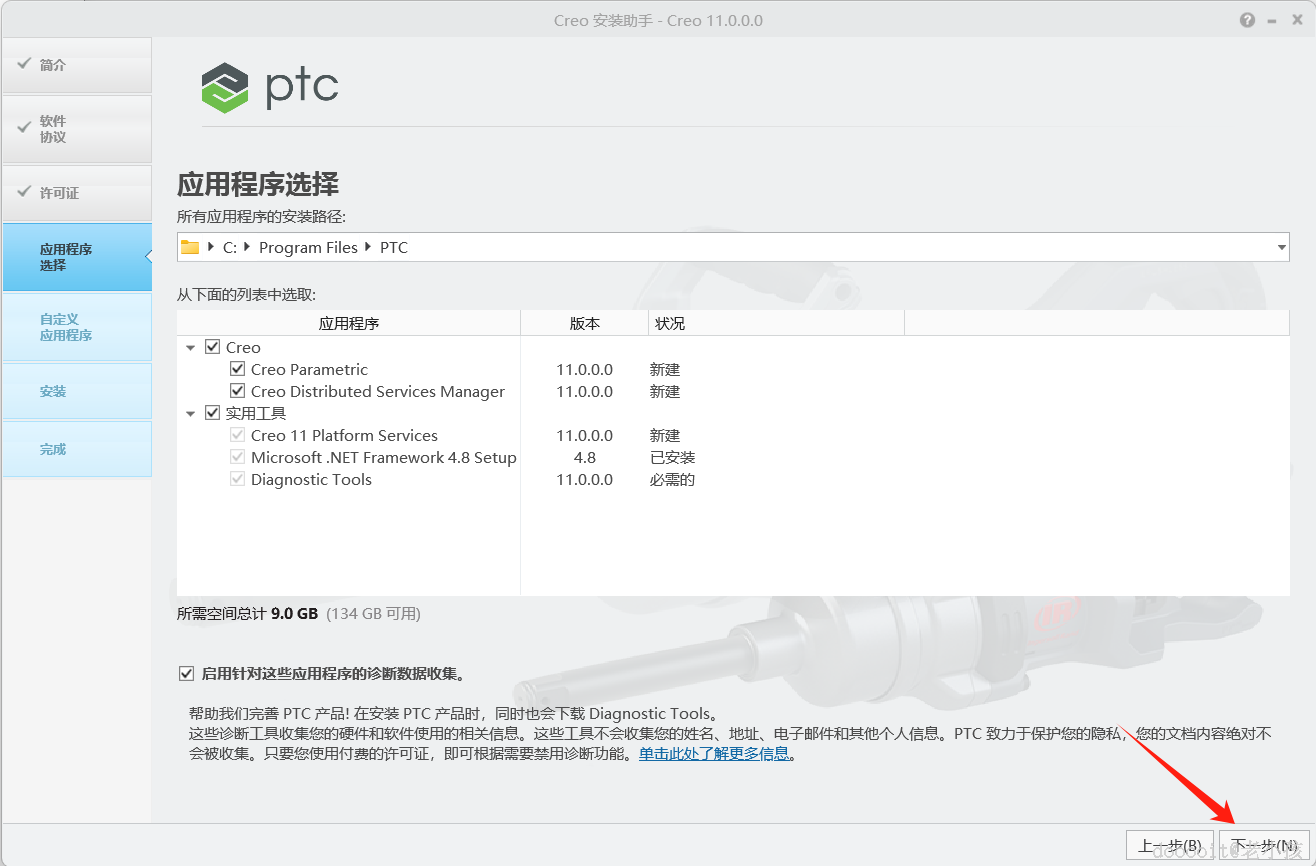Click the arrow after C: in path

tap(248, 247)
